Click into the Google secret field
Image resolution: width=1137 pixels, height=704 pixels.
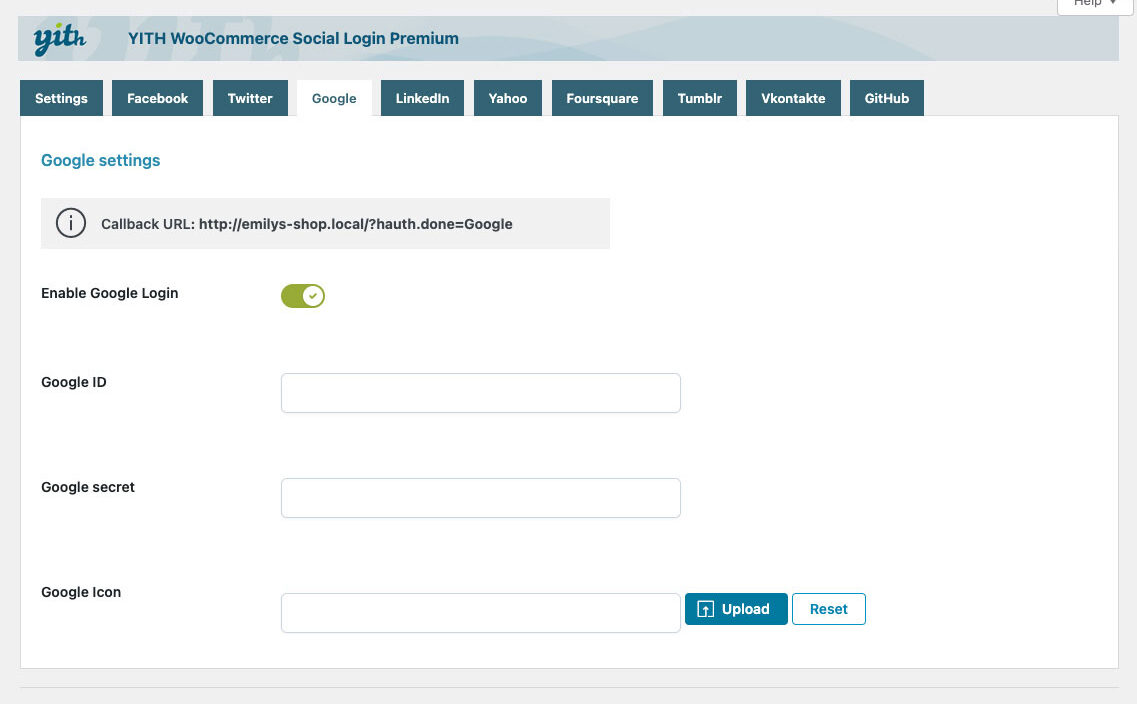click(480, 498)
